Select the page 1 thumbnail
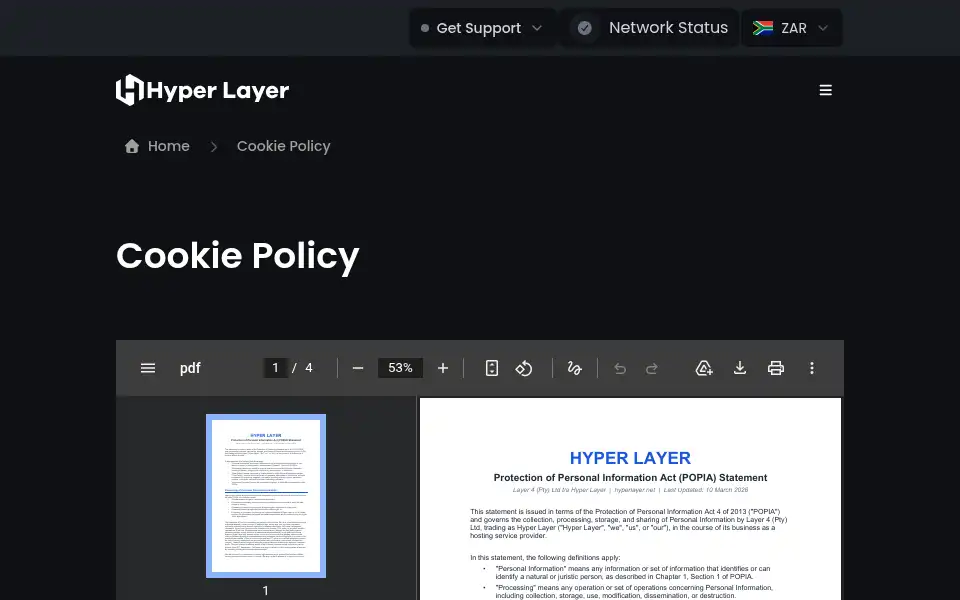This screenshot has width=960, height=600. 266,496
